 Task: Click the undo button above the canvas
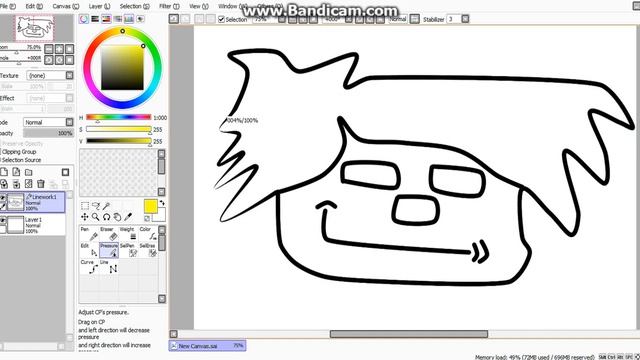(174, 19)
